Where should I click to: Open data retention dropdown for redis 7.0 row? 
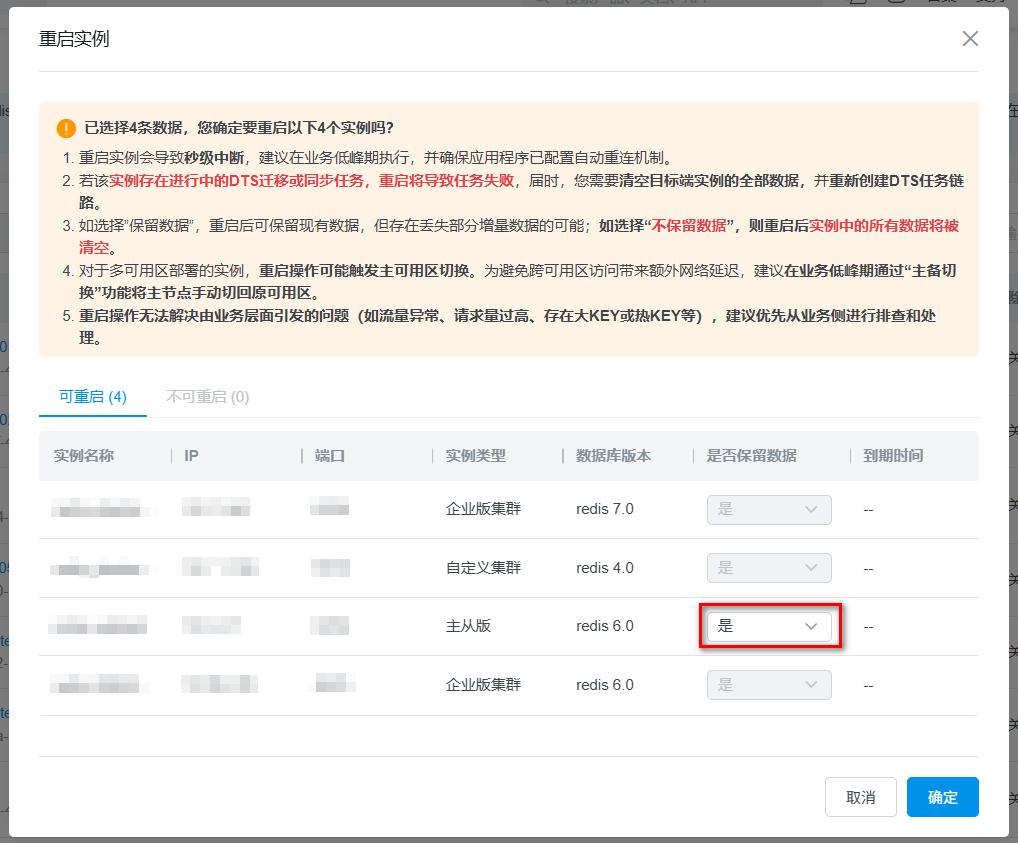(769, 509)
